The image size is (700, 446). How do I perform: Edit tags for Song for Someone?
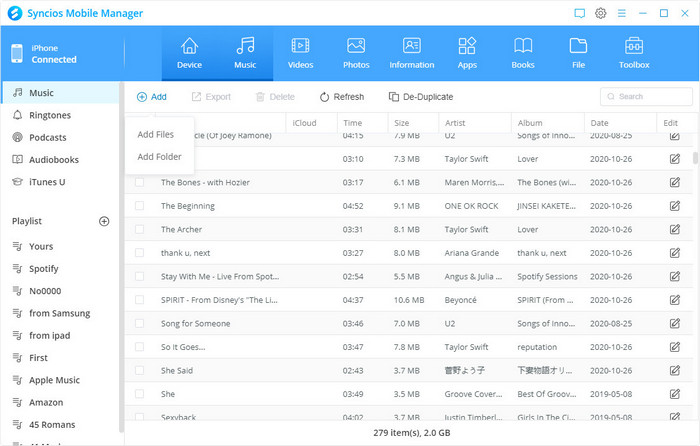click(675, 323)
